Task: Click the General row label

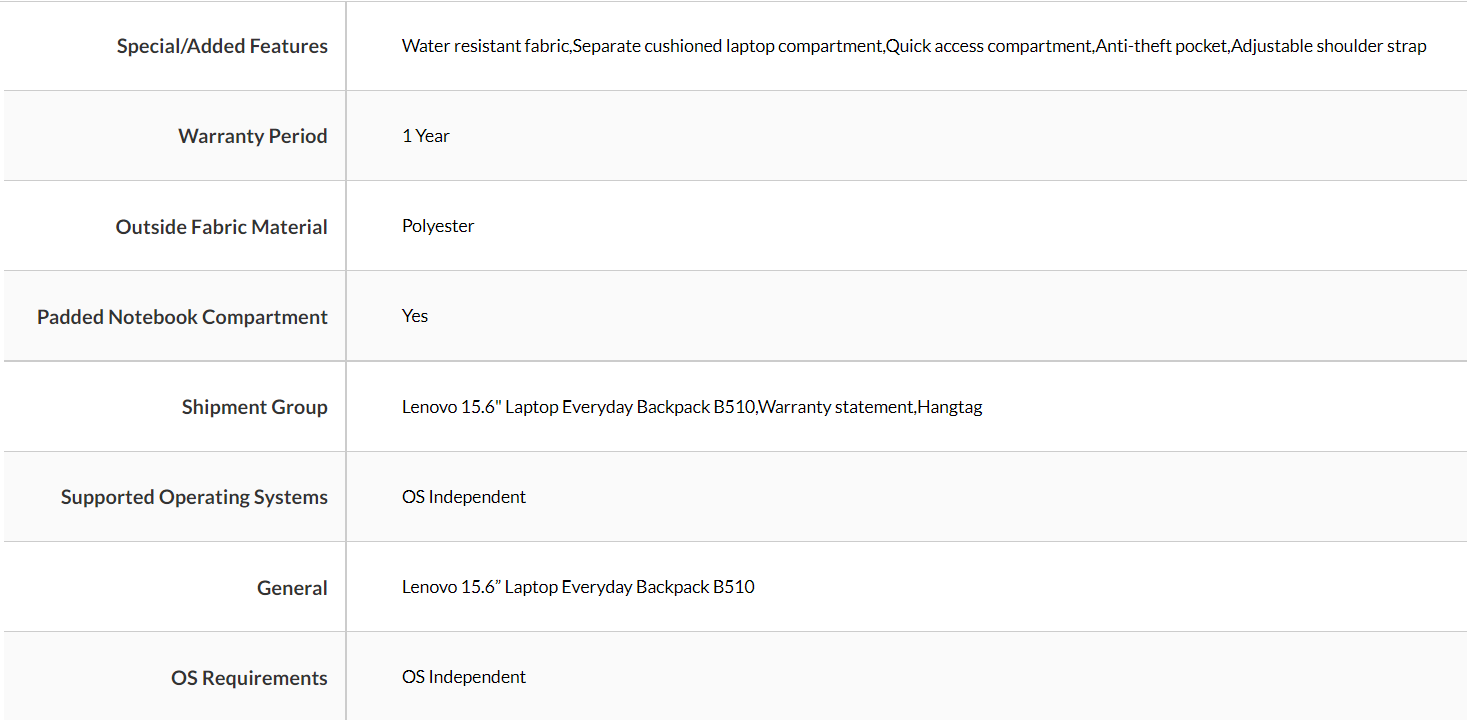Action: [292, 588]
